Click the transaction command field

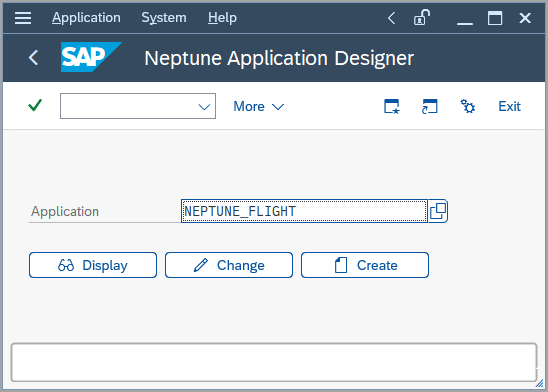pos(138,106)
